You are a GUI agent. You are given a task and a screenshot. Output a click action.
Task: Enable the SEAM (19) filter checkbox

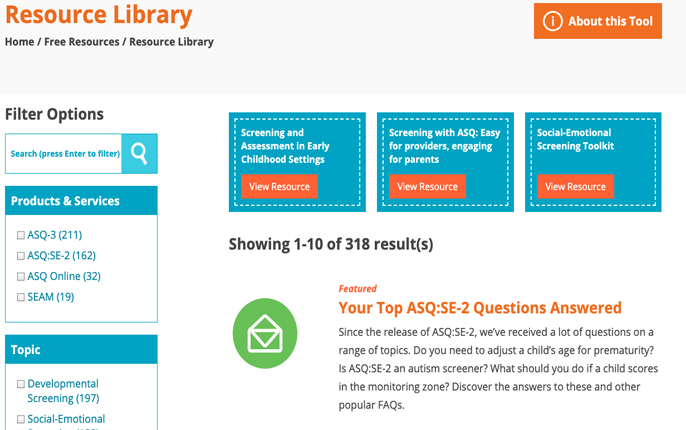[21, 297]
